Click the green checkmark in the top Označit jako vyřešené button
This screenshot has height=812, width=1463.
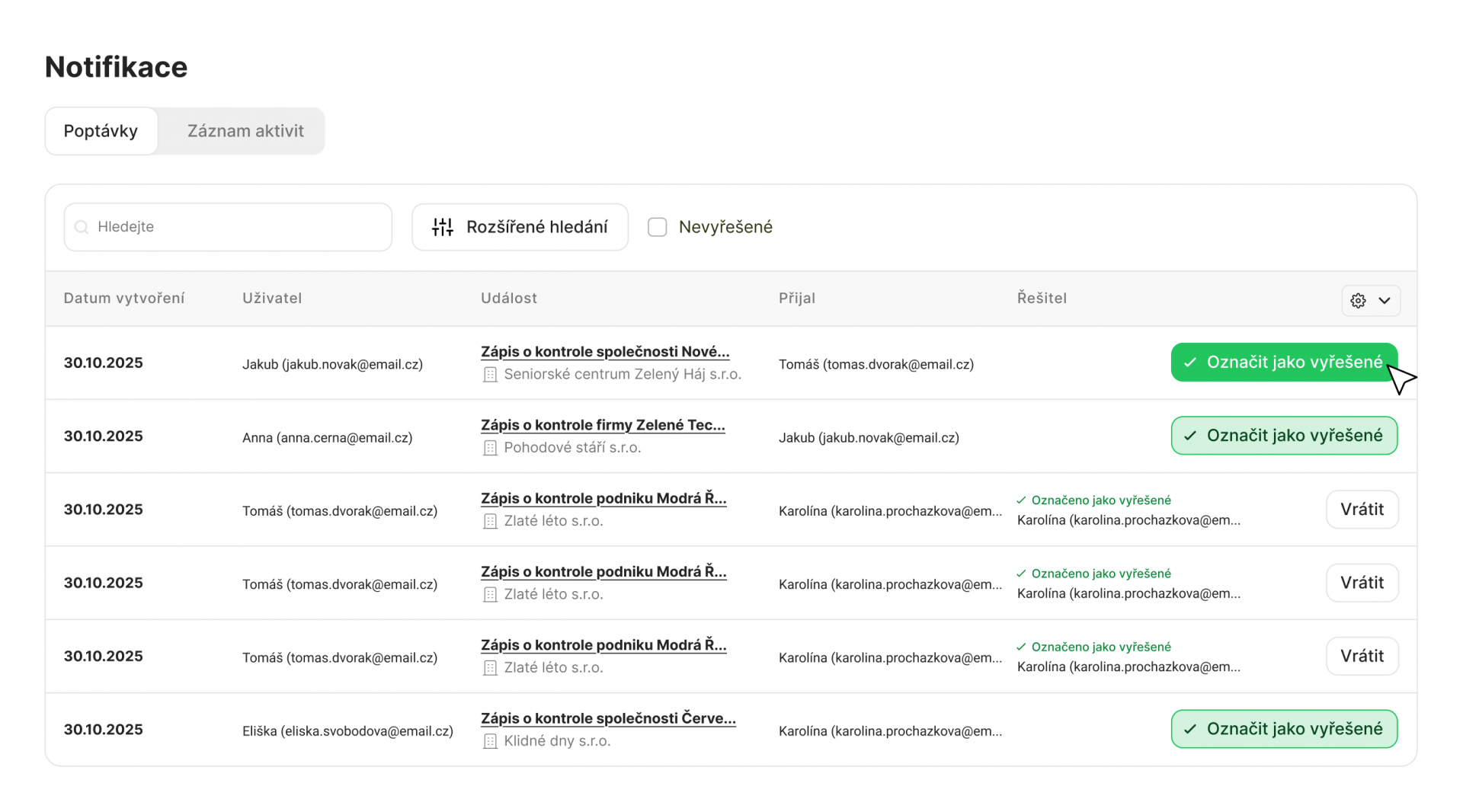(1190, 362)
